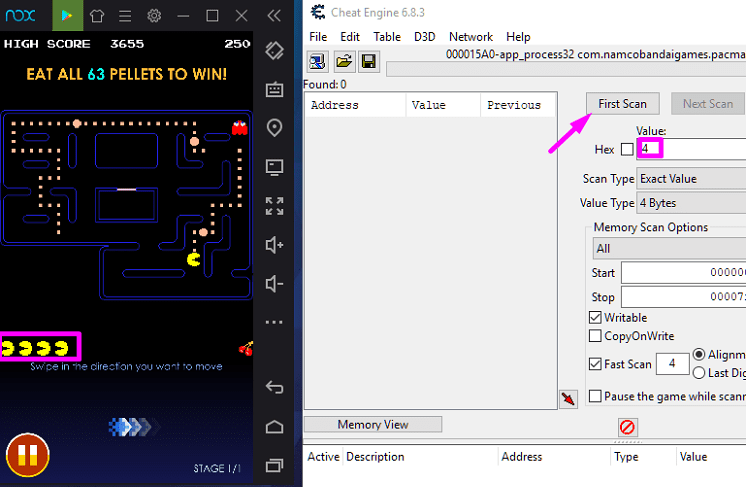The height and width of the screenshot is (487, 746).
Task: Open the memory region All dropdown
Action: [669, 248]
